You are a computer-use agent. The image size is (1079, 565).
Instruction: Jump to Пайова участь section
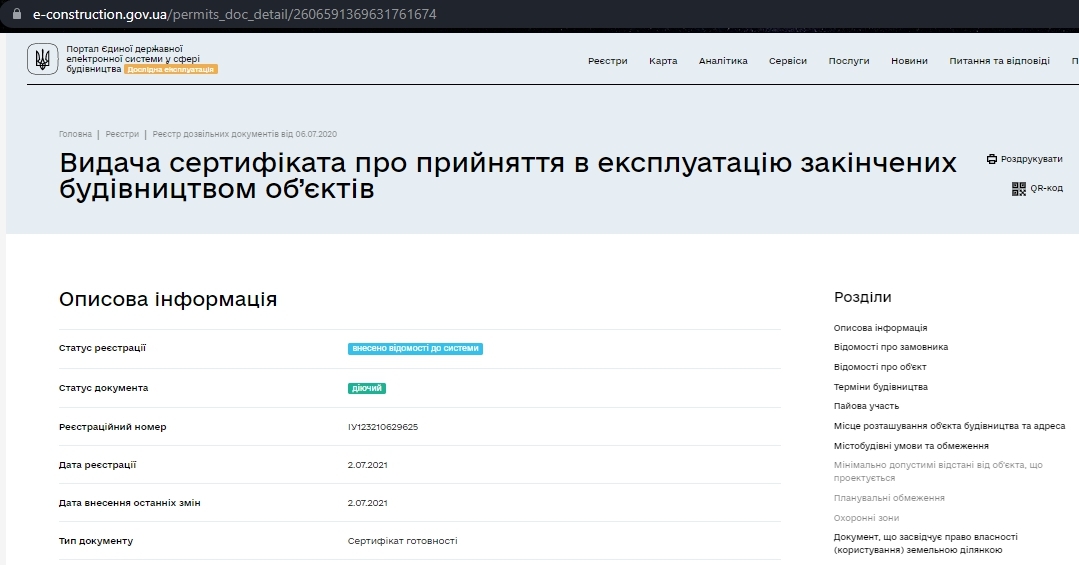[x=866, y=407]
